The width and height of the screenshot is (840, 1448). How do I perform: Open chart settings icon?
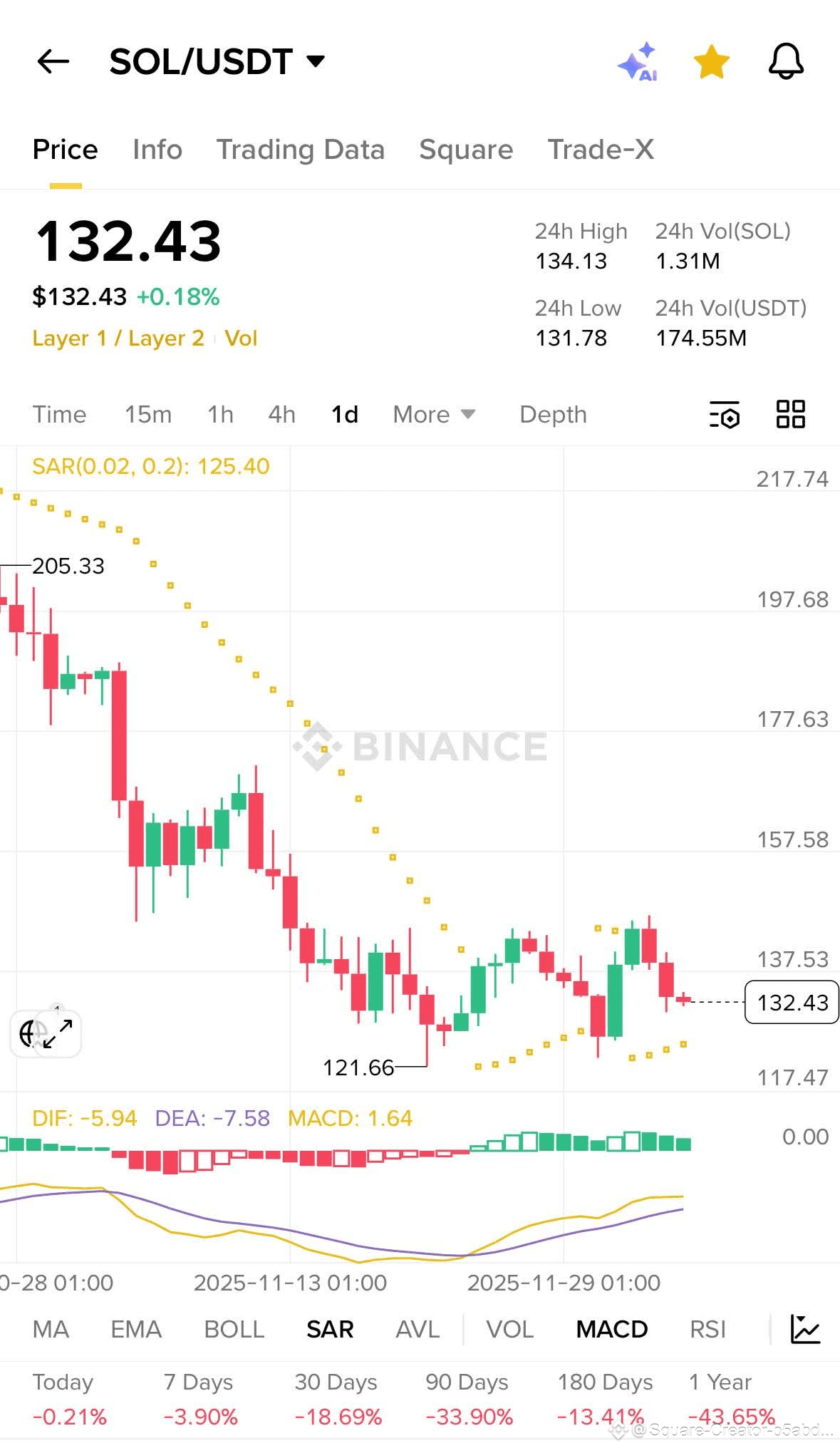click(725, 415)
